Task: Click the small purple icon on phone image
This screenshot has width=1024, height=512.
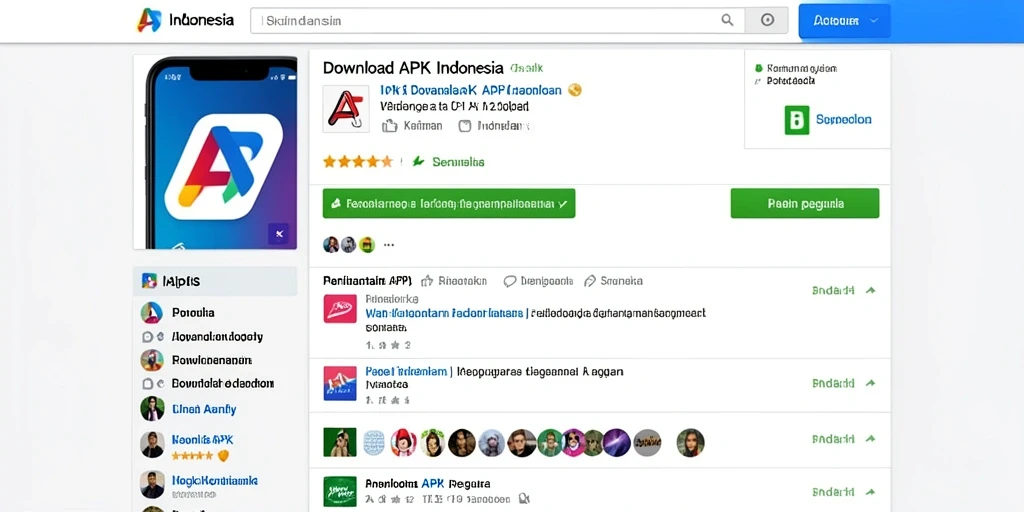Action: 278,233
